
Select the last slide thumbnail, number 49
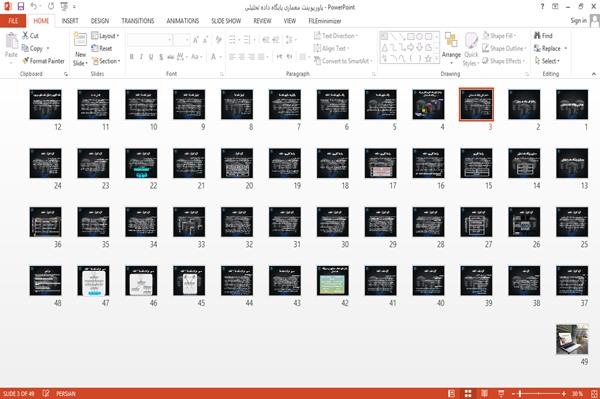[x=572, y=339]
